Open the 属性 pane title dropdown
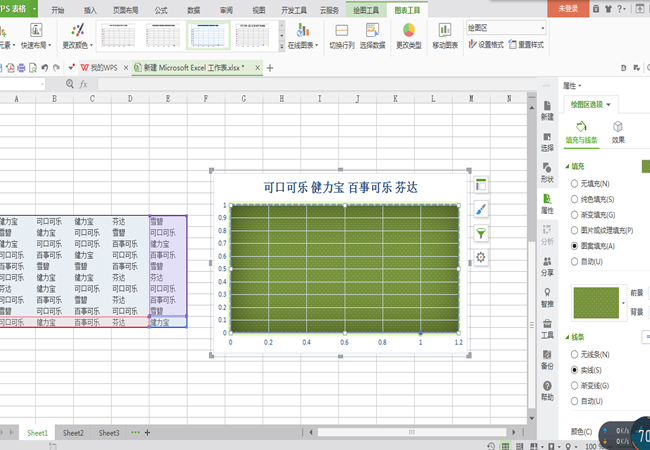The width and height of the screenshot is (650, 450). [x=580, y=86]
